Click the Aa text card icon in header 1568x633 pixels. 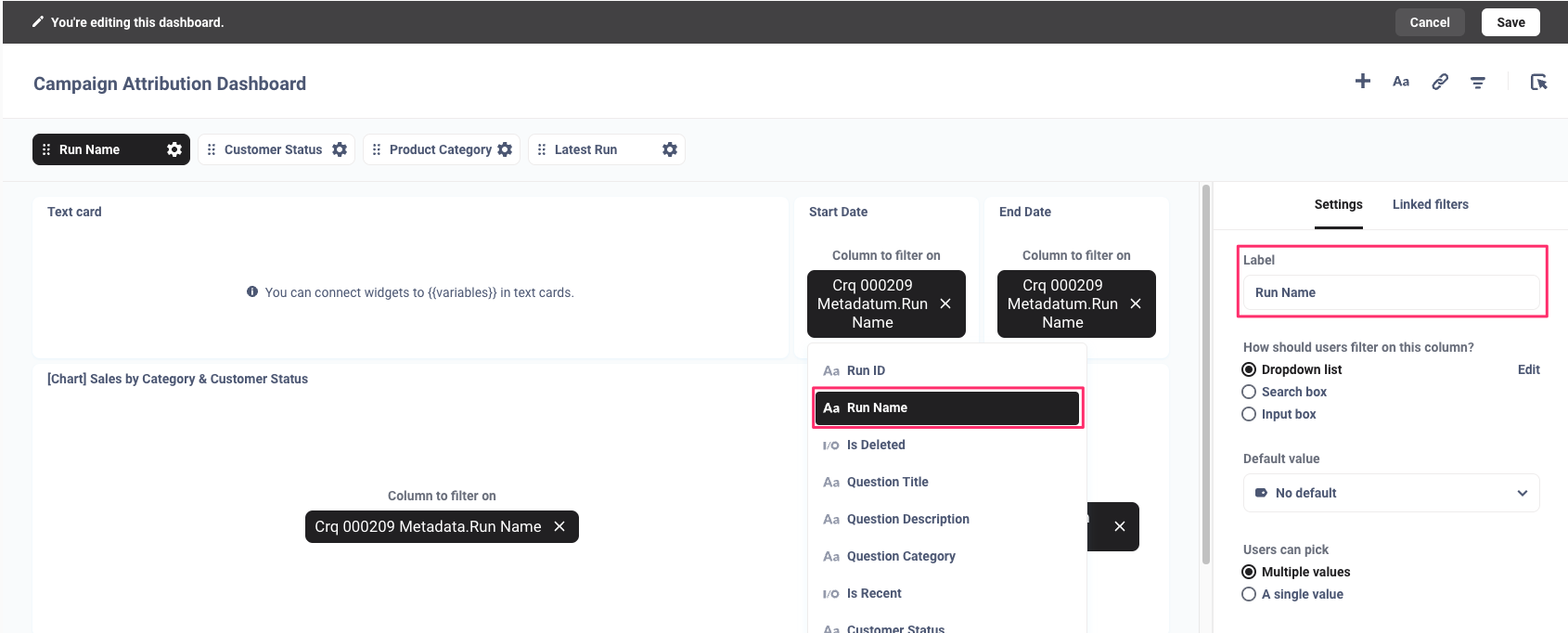(x=1401, y=82)
